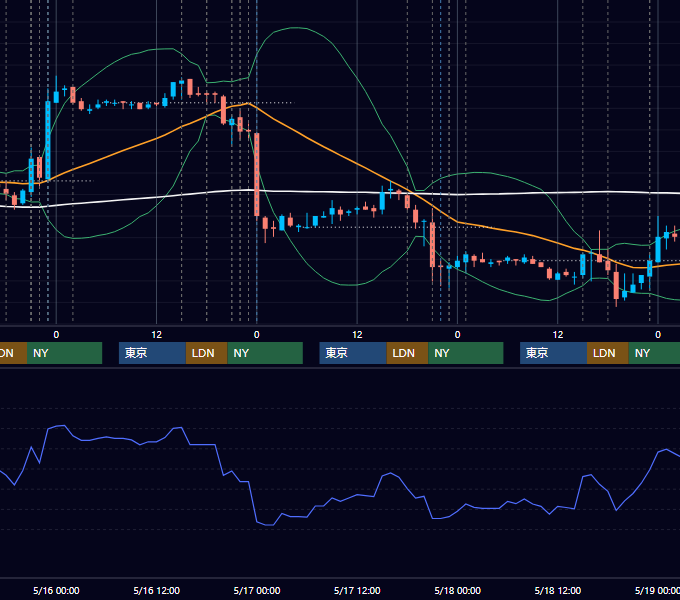
Task: Click the "0" hour tick for 5/16 midnight
Action: (56, 335)
